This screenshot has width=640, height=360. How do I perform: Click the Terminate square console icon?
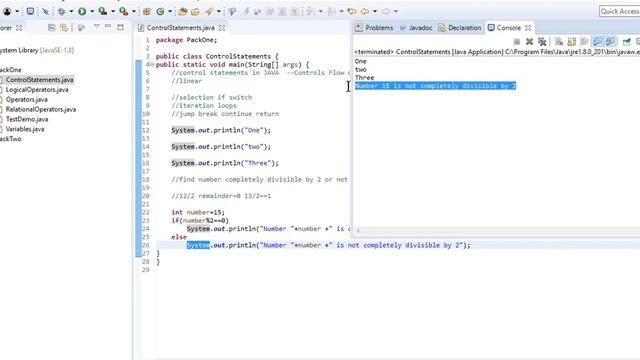pos(517,41)
